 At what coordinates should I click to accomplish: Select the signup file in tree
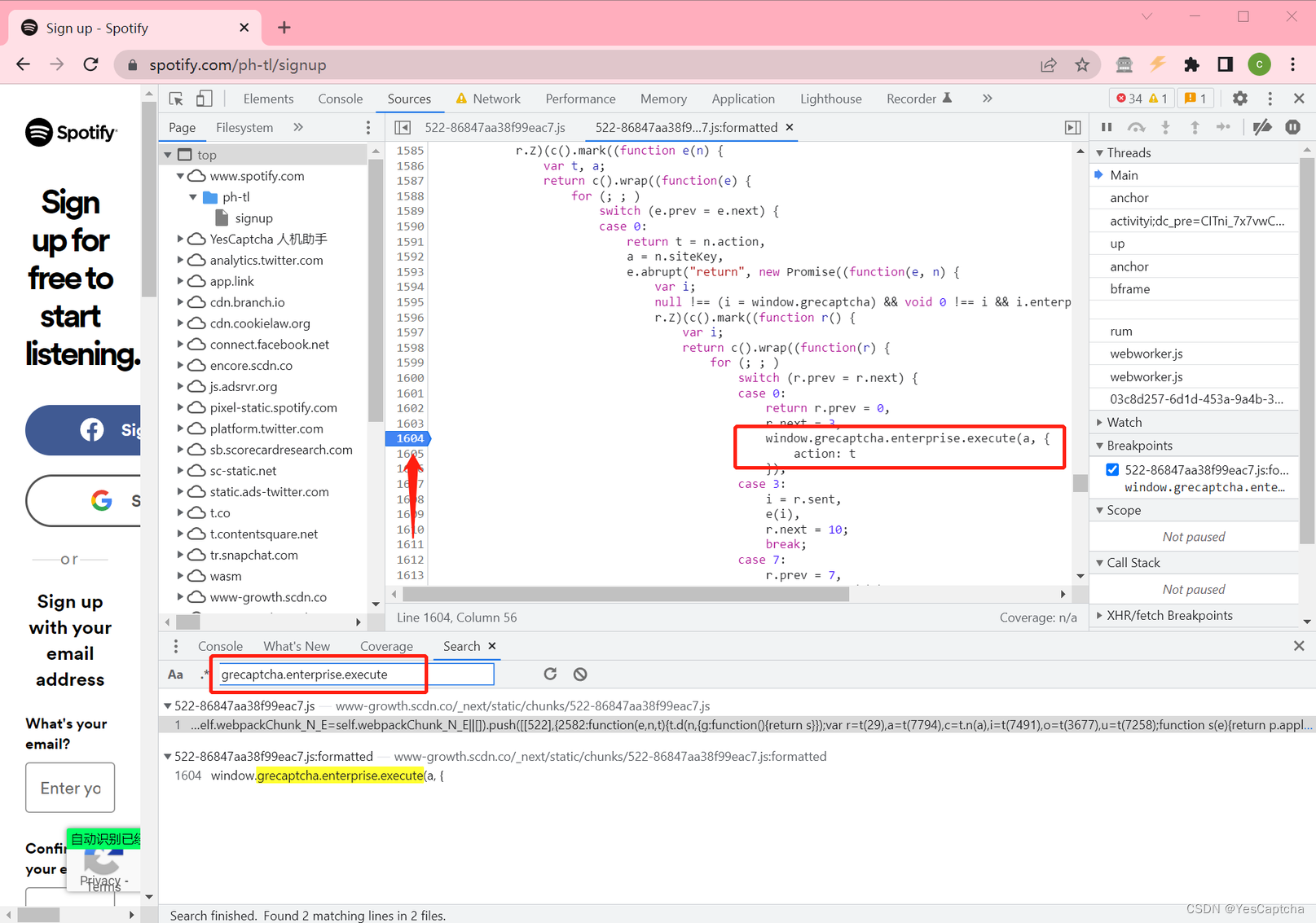(x=253, y=218)
